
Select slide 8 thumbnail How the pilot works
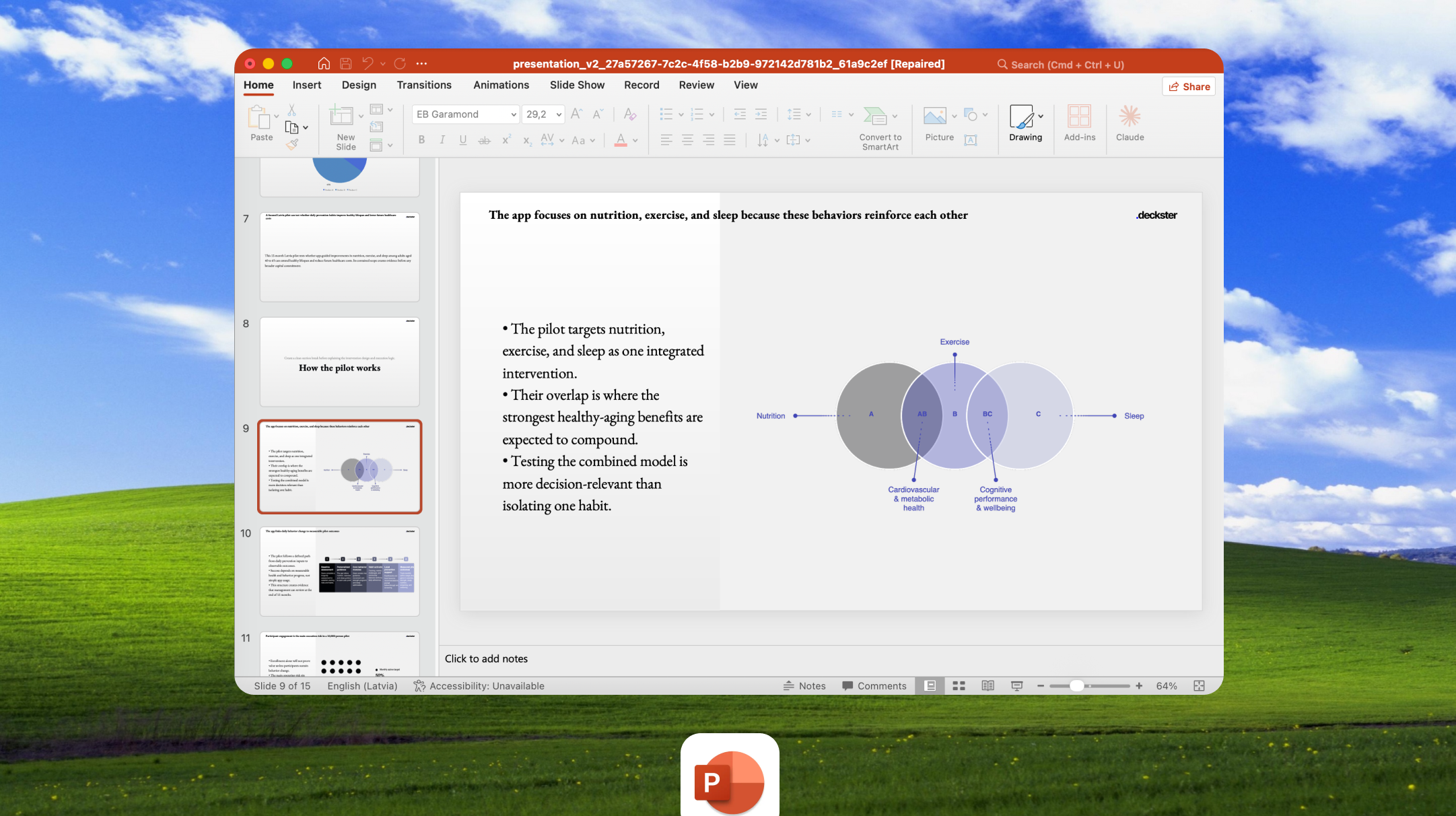(x=340, y=362)
